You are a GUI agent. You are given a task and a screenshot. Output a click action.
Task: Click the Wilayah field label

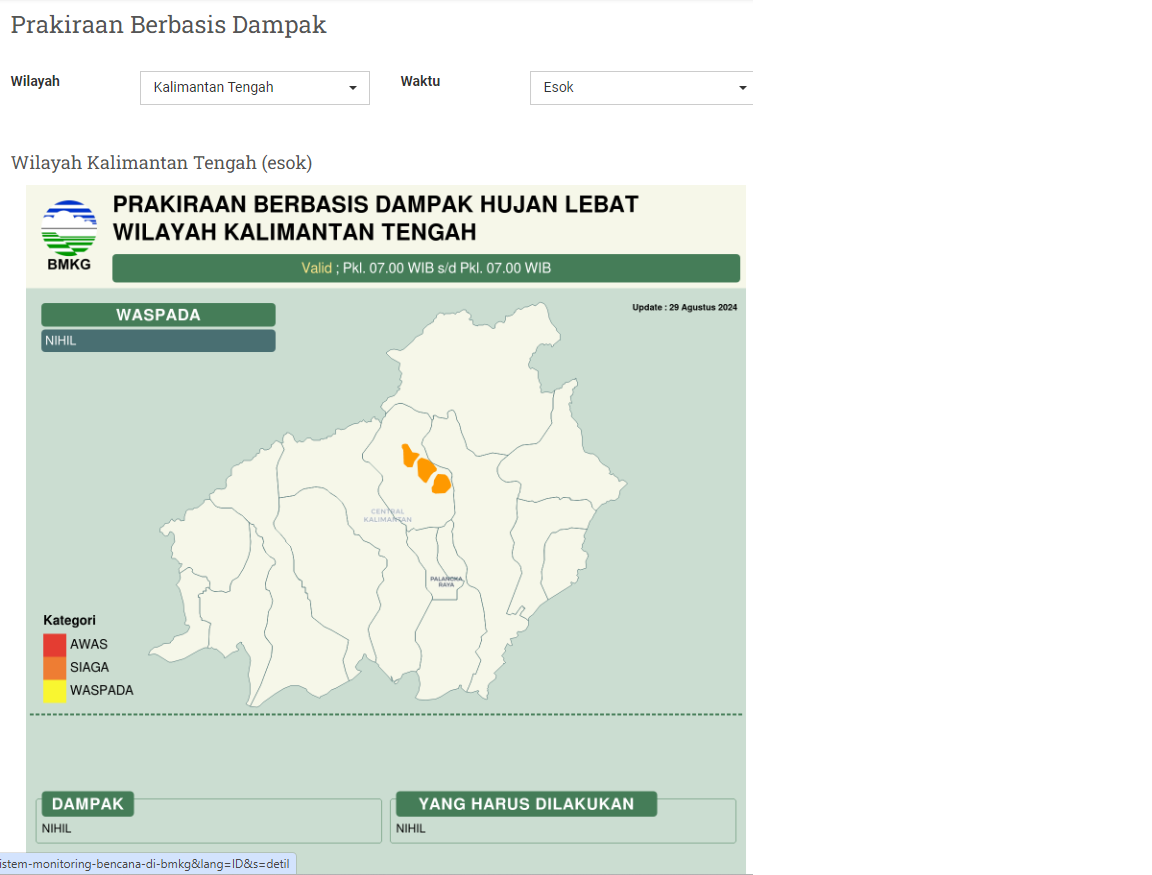tap(35, 81)
